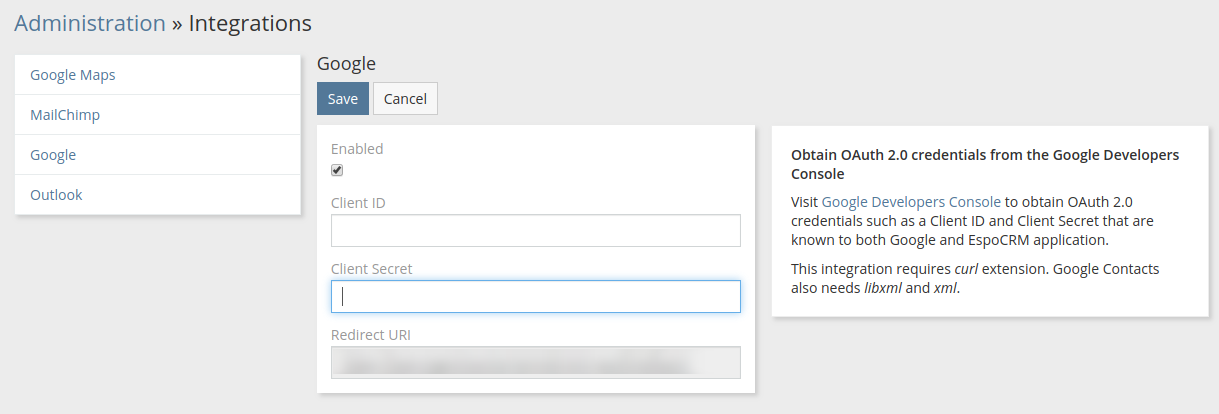Click the Integrations page title
This screenshot has height=414, width=1219.
click(x=250, y=23)
